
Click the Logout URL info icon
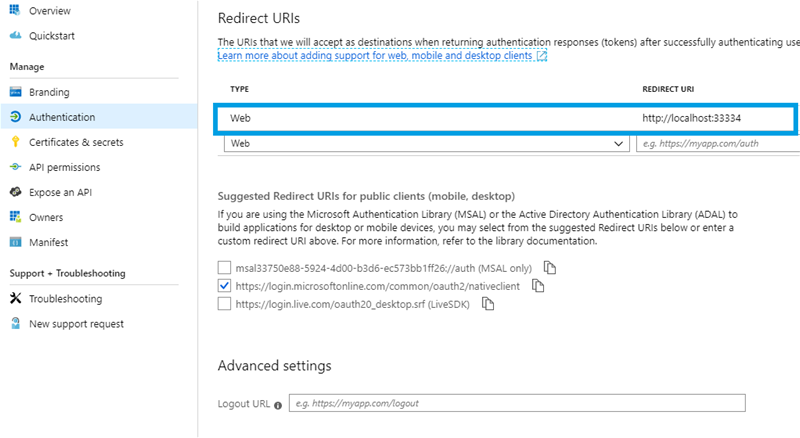277,404
